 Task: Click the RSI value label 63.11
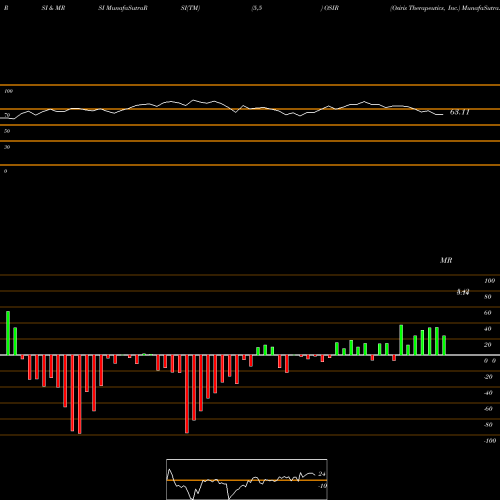pos(460,112)
